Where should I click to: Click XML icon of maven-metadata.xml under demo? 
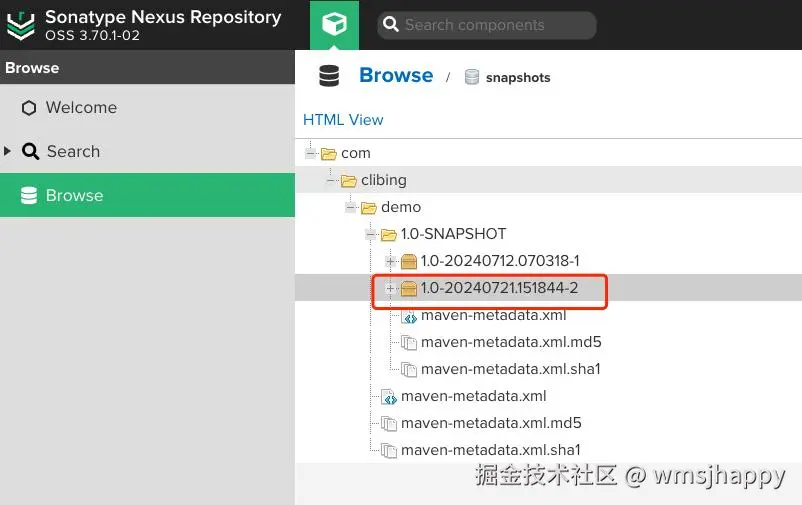point(389,397)
